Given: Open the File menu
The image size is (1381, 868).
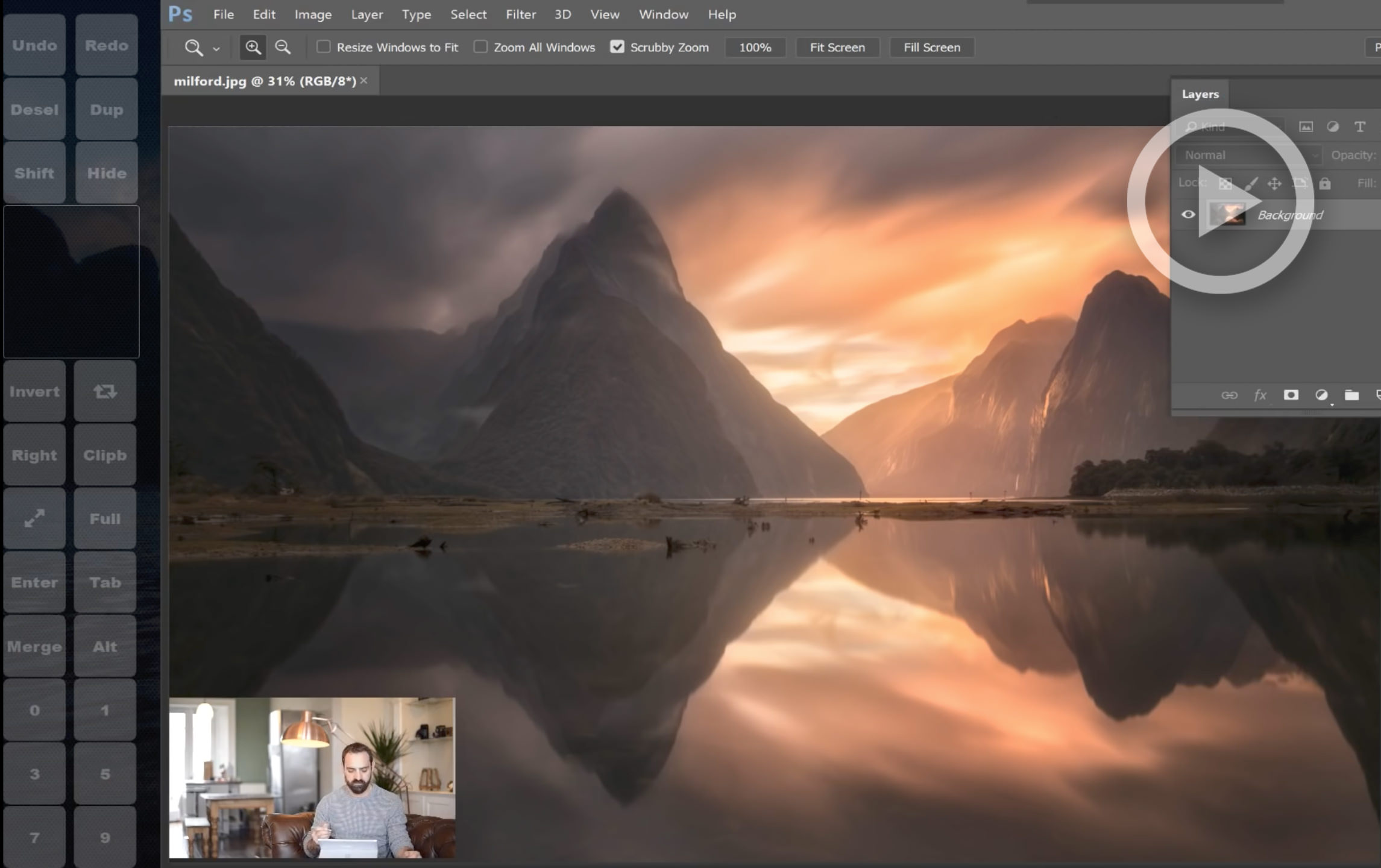Looking at the screenshot, I should tap(224, 14).
